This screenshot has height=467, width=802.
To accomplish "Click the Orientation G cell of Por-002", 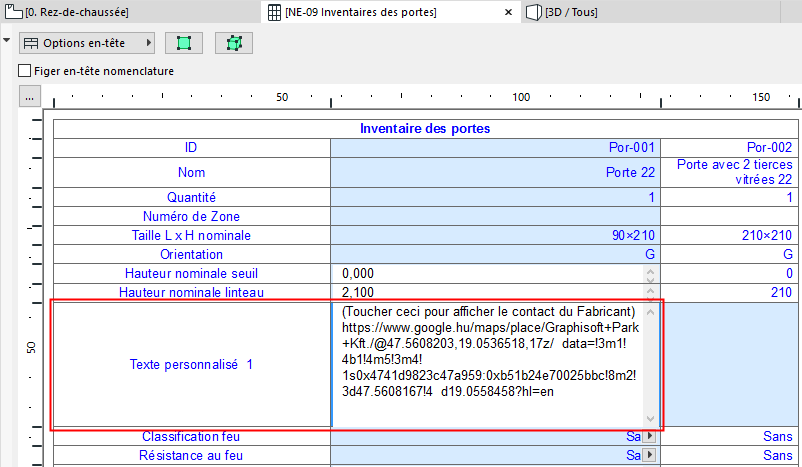I will [729, 254].
